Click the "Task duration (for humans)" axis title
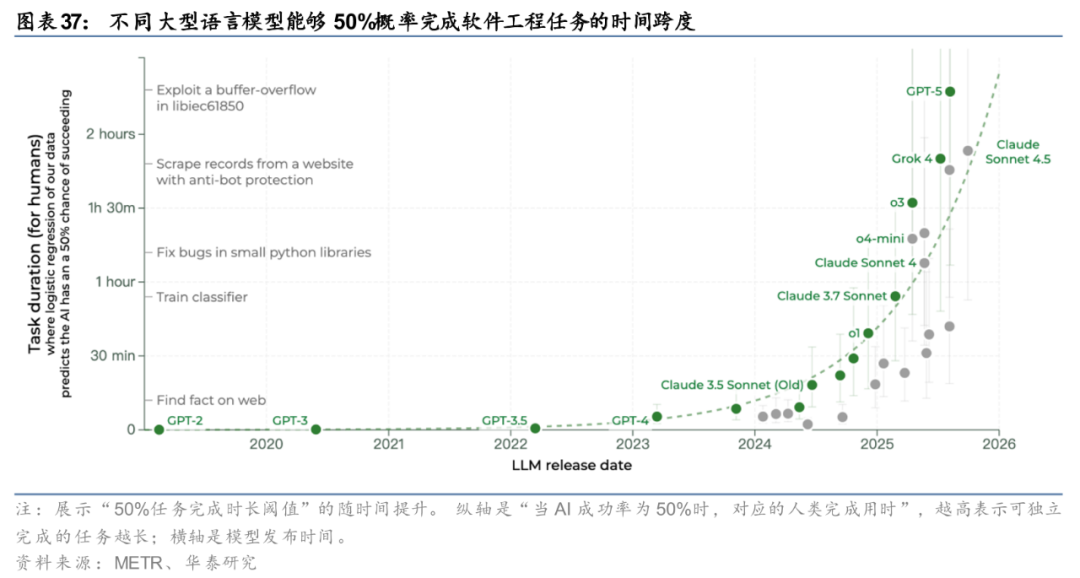The image size is (1080, 578). coord(34,243)
